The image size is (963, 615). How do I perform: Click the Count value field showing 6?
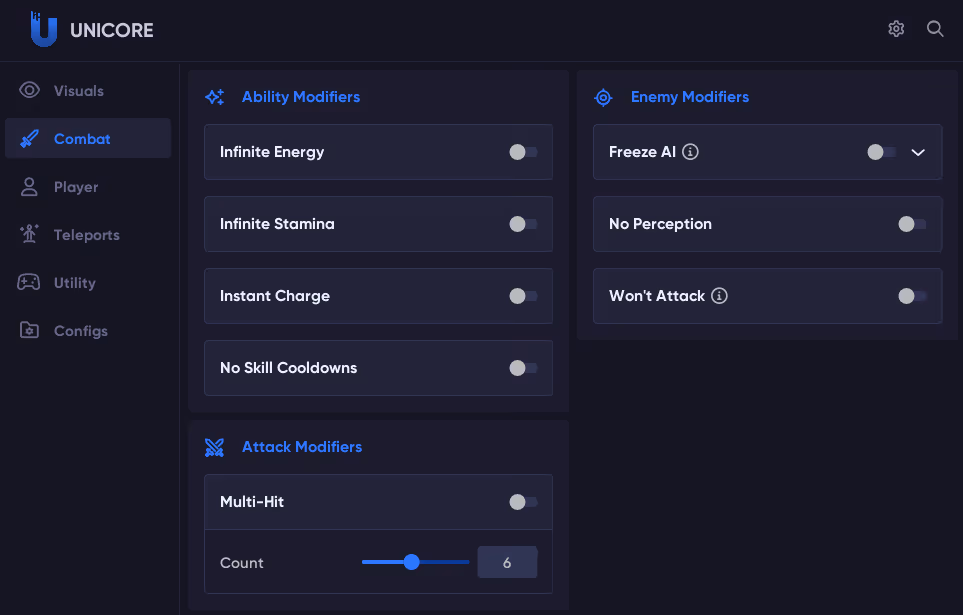[507, 562]
